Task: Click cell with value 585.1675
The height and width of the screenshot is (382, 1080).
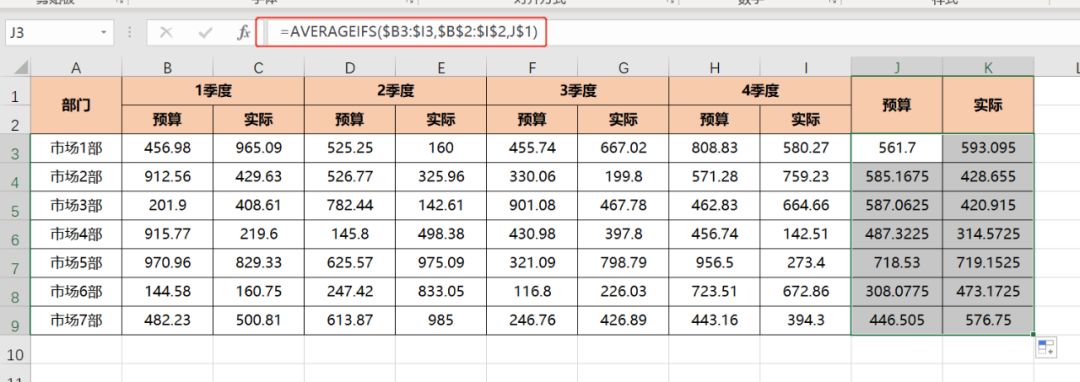Action: point(897,176)
